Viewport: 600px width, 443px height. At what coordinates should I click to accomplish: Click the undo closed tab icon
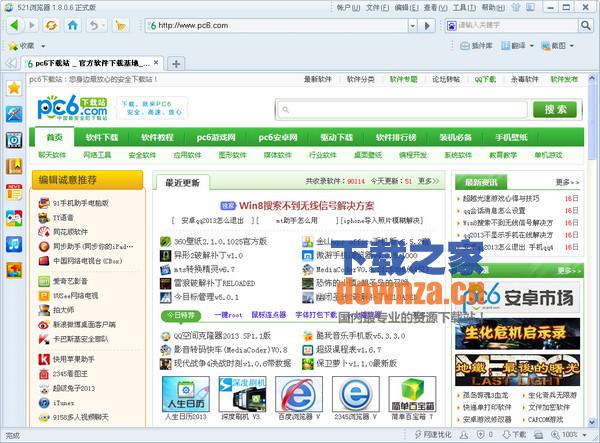coord(93,26)
